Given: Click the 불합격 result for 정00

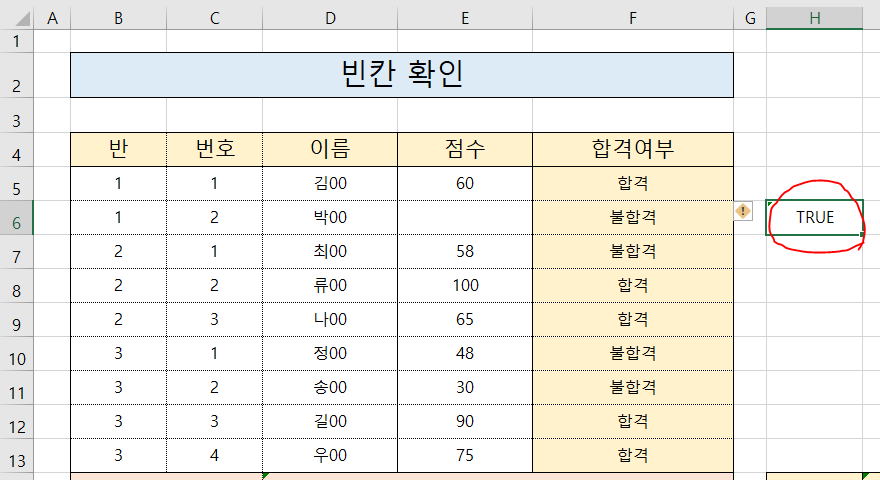Looking at the screenshot, I should point(632,353).
